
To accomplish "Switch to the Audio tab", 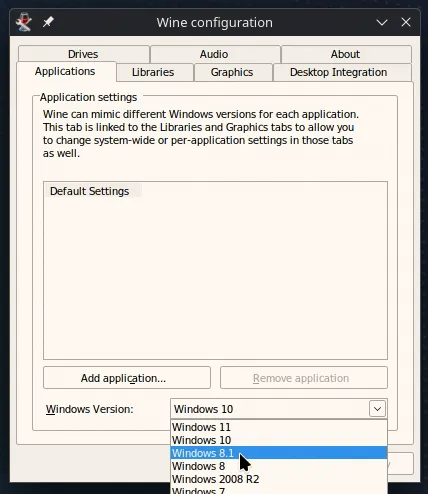I will [x=214, y=54].
